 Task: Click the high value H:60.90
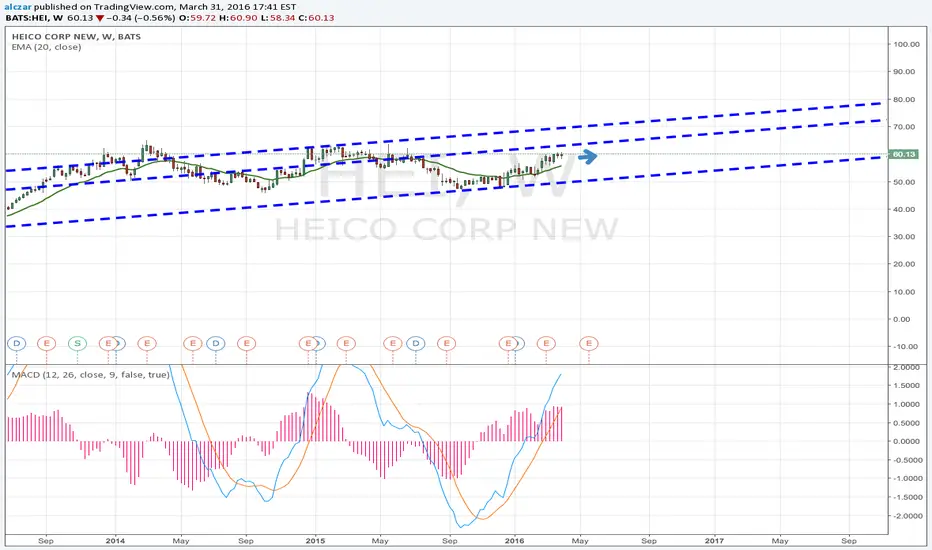[238, 18]
